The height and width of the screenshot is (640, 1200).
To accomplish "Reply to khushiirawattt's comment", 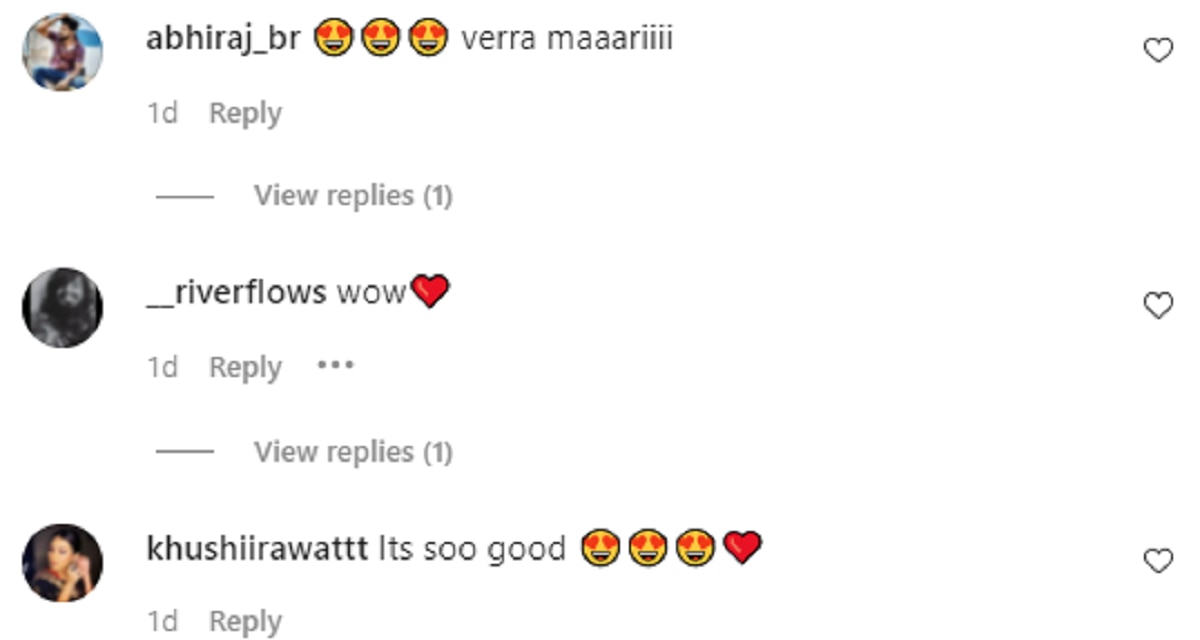I will [245, 622].
